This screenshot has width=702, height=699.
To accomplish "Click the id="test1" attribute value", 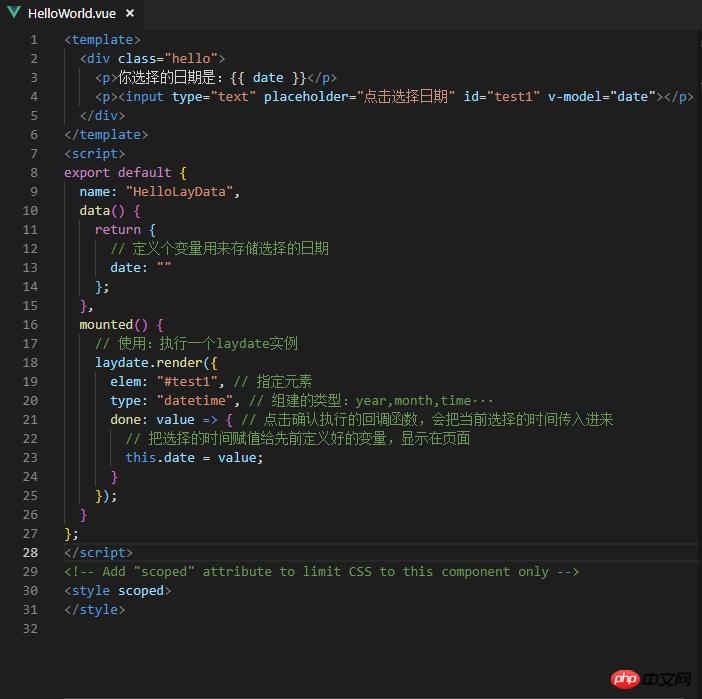I will (513, 97).
